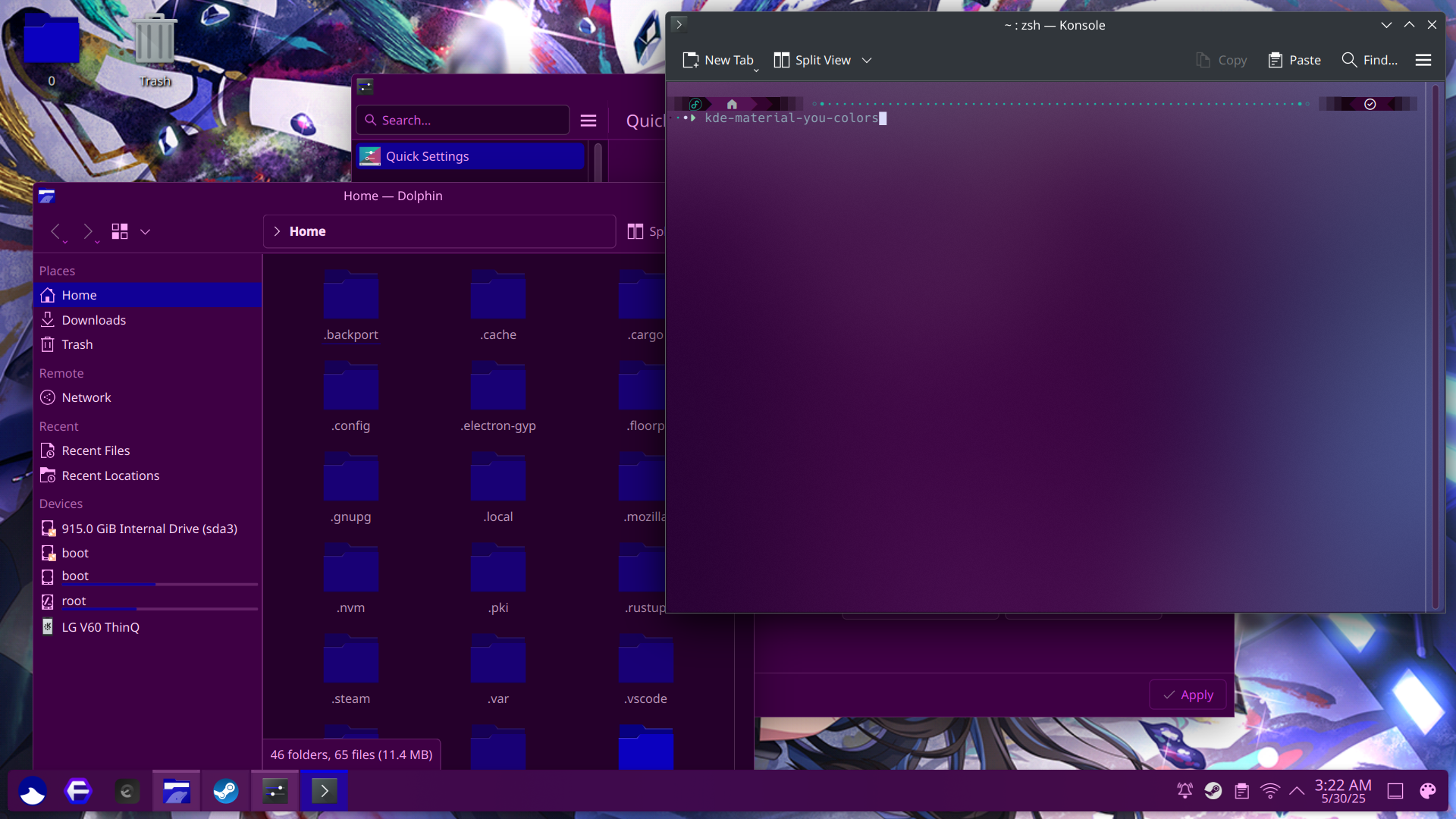The image size is (1456, 819).
Task: Select Quick Settings in System Settings sidebar
Action: [x=470, y=156]
